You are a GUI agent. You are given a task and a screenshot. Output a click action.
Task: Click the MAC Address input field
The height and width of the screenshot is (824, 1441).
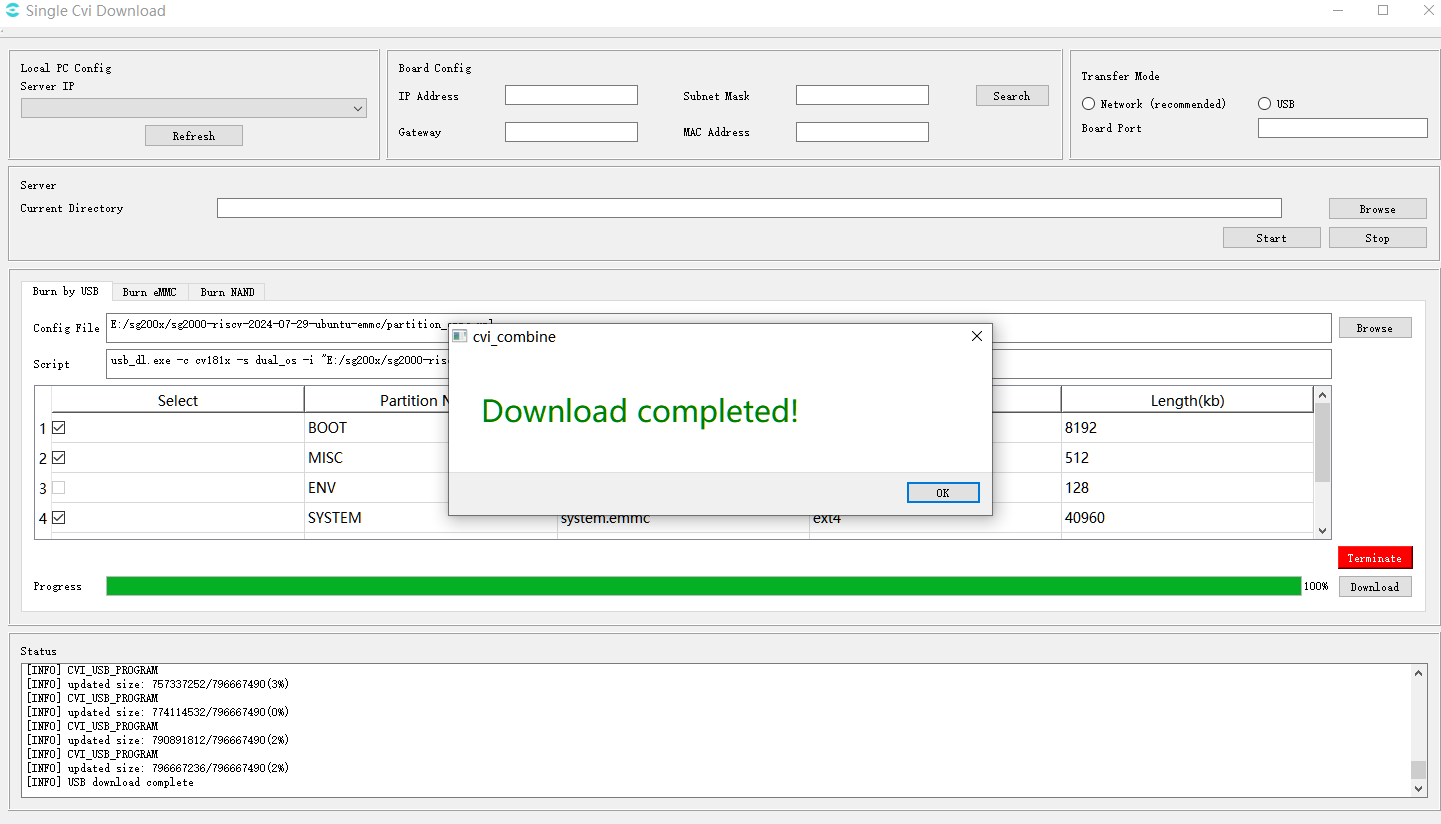862,132
